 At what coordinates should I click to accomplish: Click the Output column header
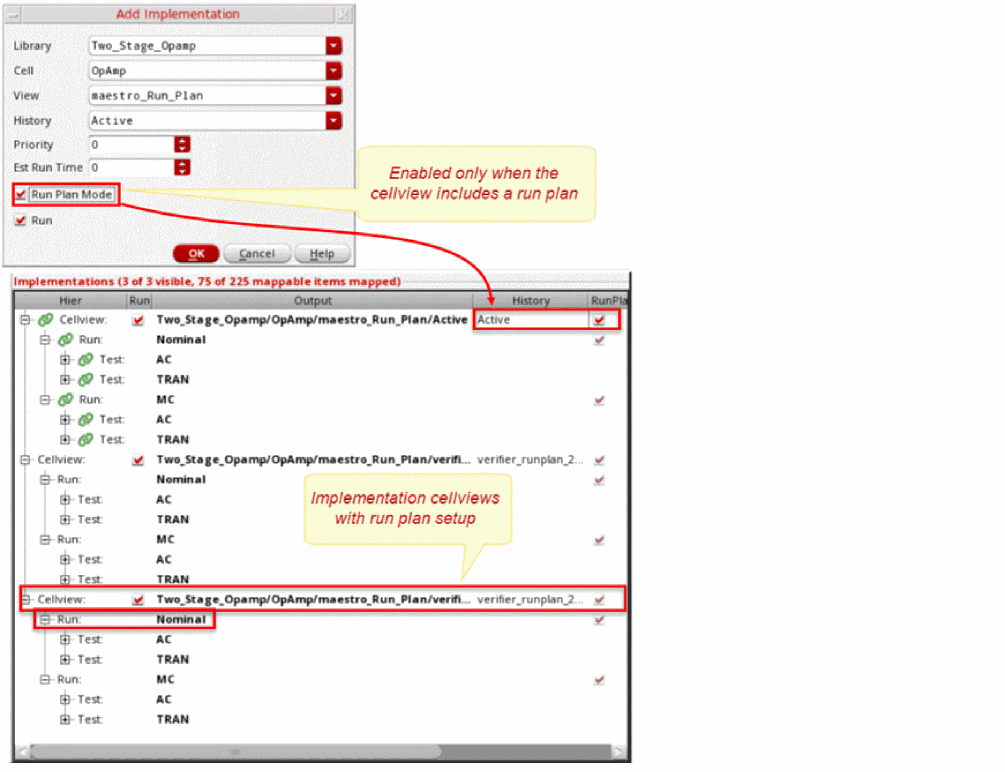(313, 301)
